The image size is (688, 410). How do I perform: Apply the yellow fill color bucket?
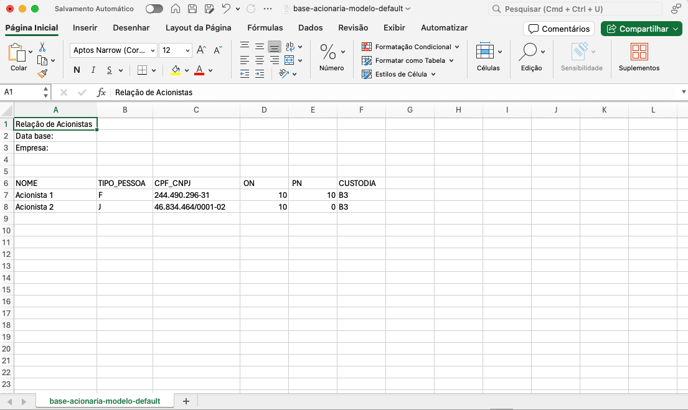tap(176, 70)
